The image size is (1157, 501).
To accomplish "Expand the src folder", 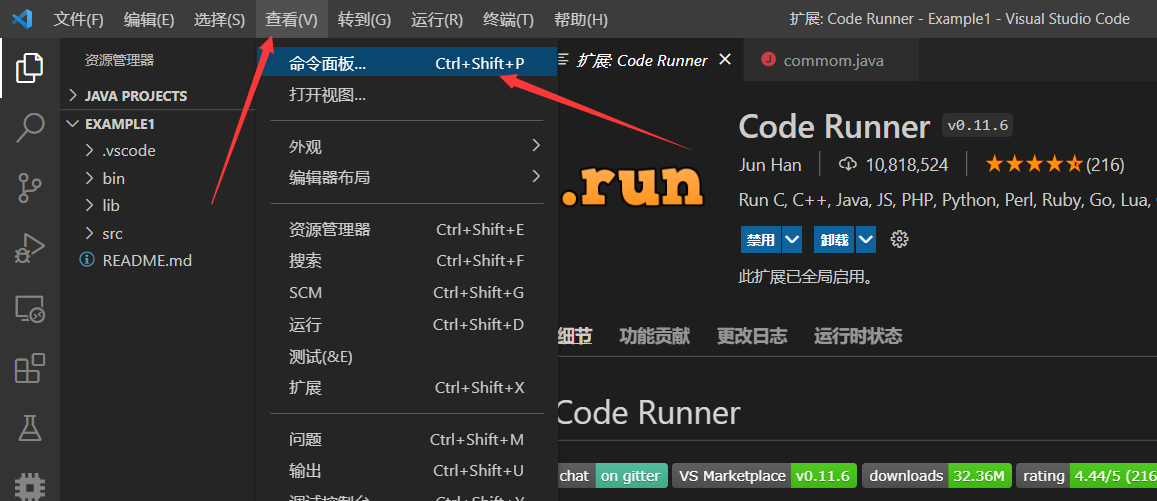I will pos(112,233).
